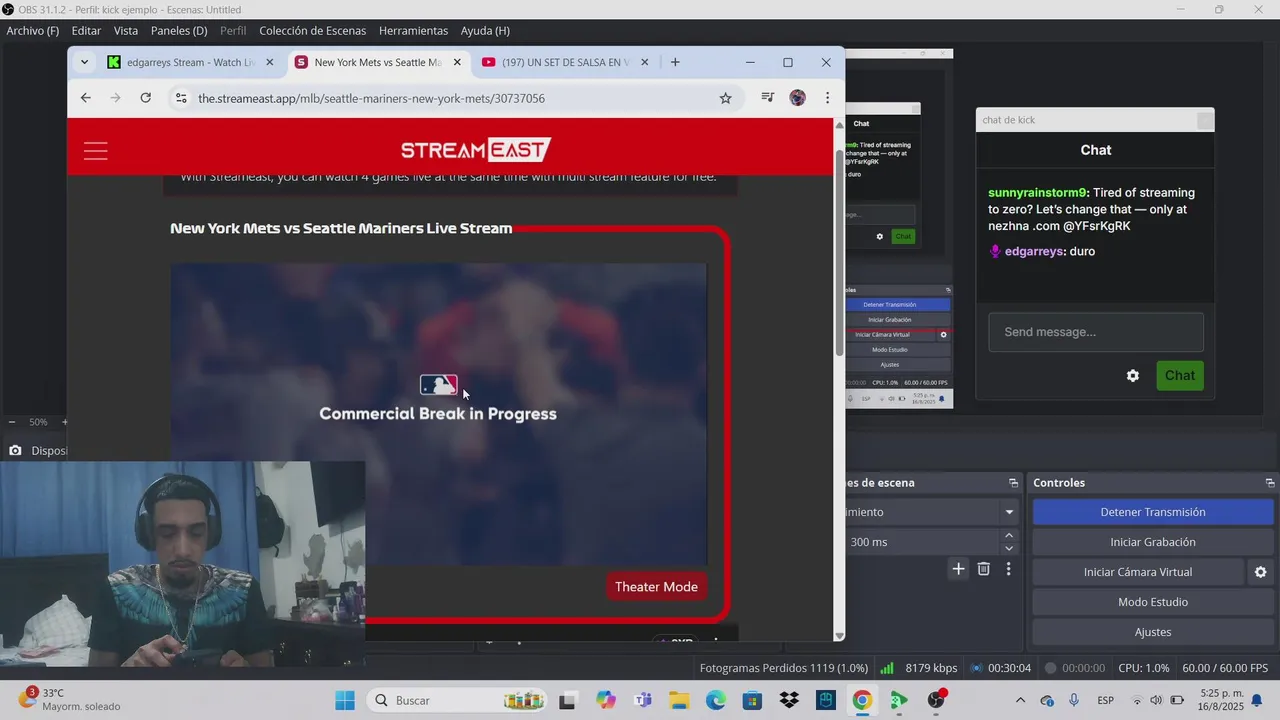The height and width of the screenshot is (720, 1280).
Task: Open new tab in Chrome
Action: click(675, 62)
